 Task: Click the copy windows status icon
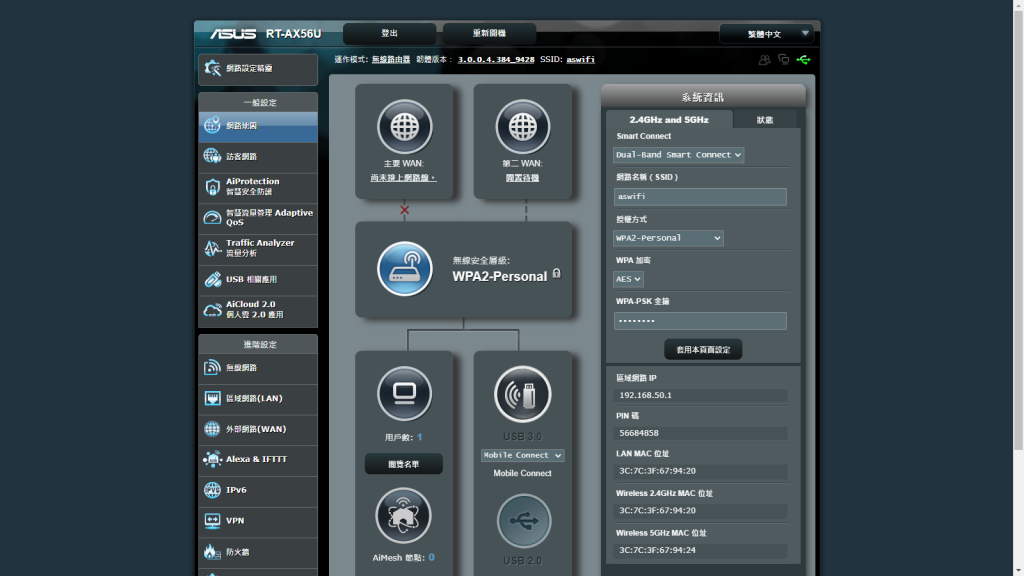point(784,59)
